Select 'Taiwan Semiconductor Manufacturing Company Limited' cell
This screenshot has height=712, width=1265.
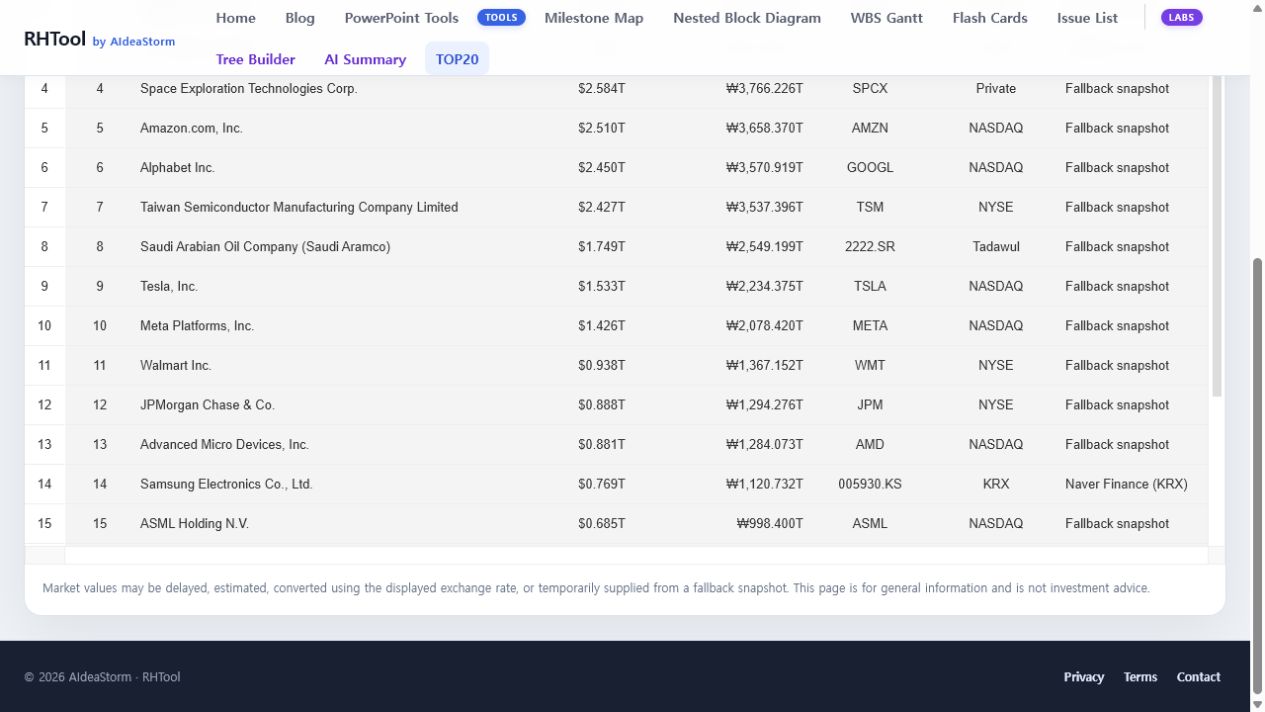[x=299, y=207]
